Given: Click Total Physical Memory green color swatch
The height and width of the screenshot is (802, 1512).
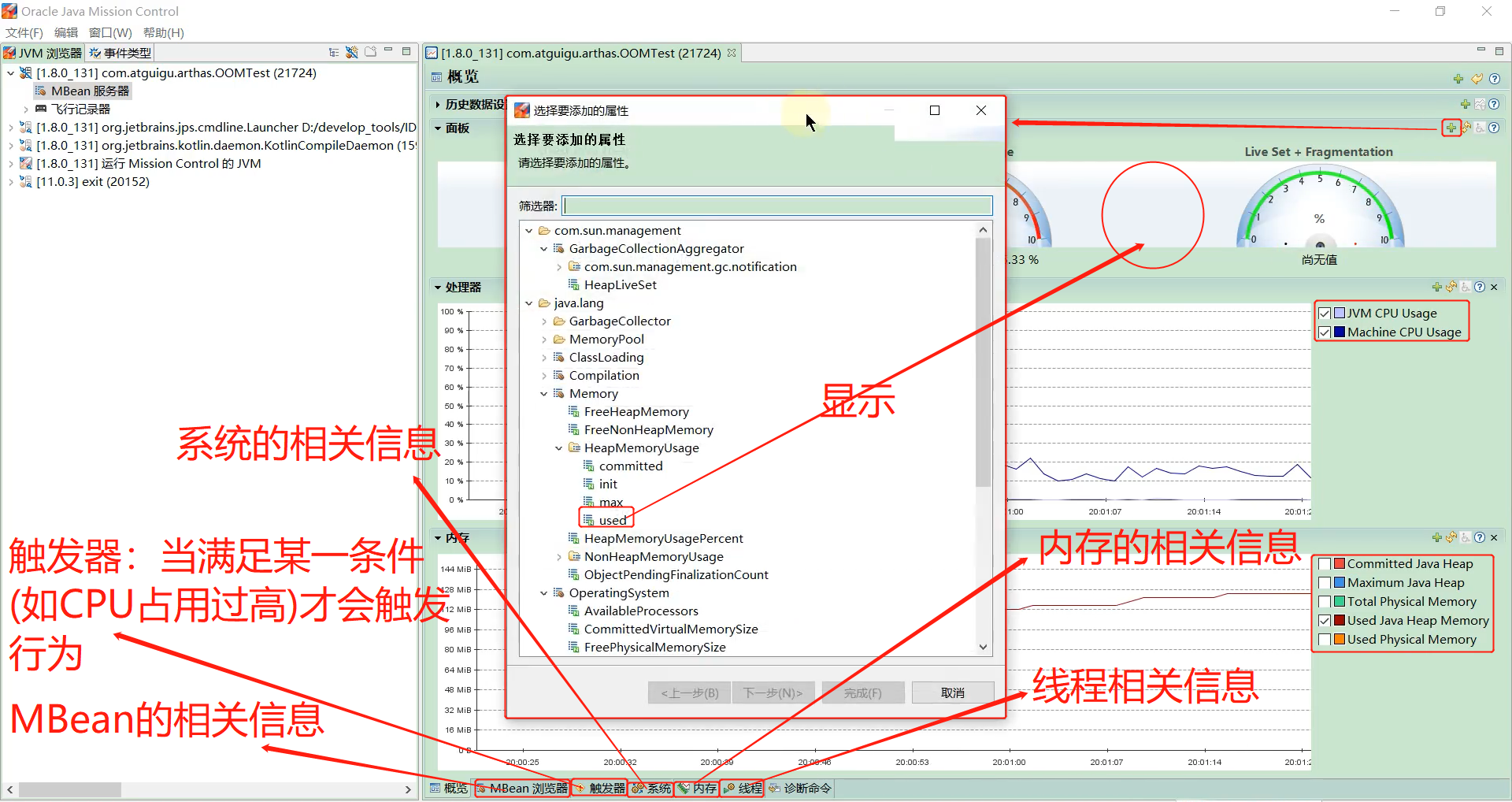Looking at the screenshot, I should pyautogui.click(x=1340, y=602).
